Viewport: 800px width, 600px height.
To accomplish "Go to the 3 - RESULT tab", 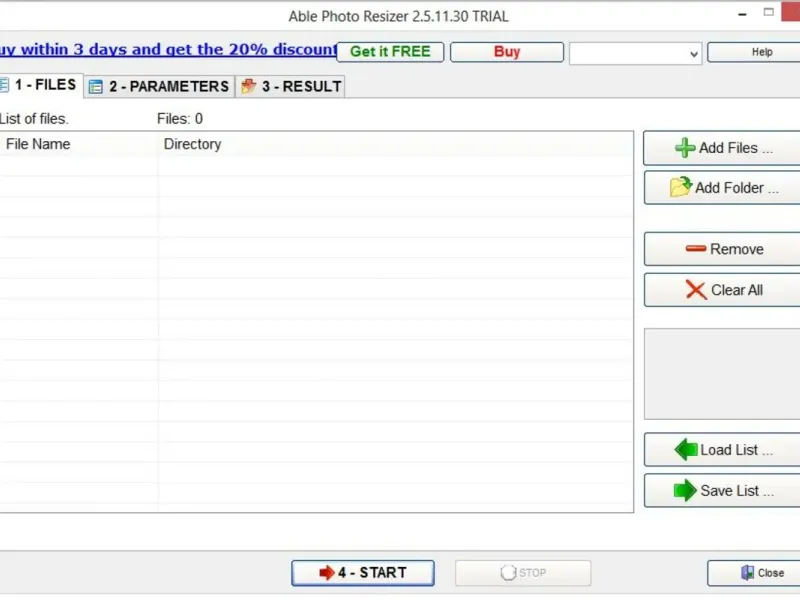I will click(290, 86).
